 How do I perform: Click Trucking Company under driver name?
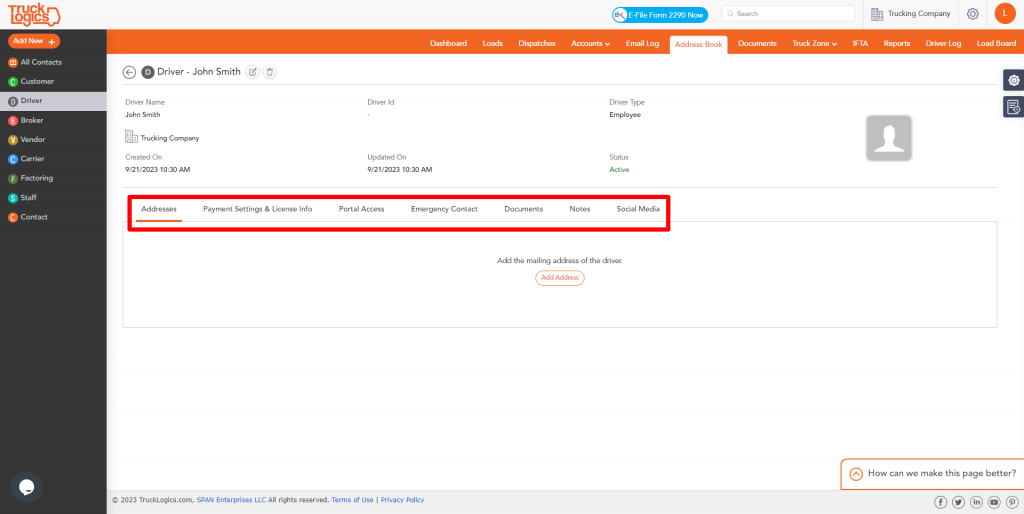click(170, 138)
